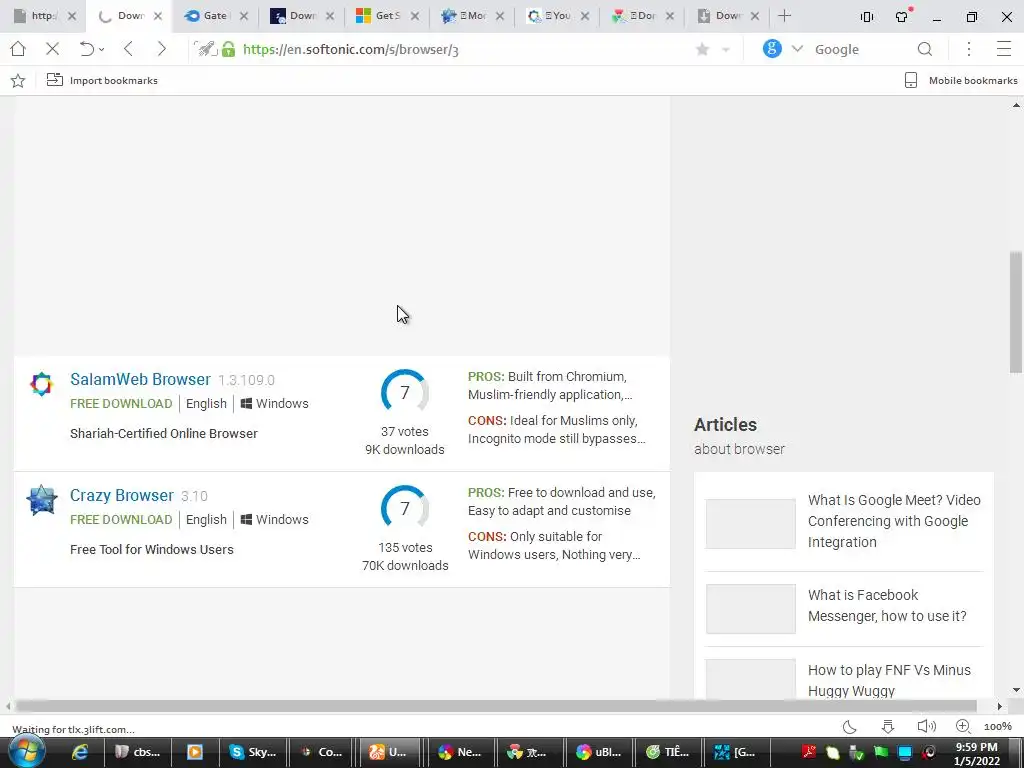The width and height of the screenshot is (1024, 768).
Task: Click the rocket speed mode icon
Action: (x=206, y=49)
